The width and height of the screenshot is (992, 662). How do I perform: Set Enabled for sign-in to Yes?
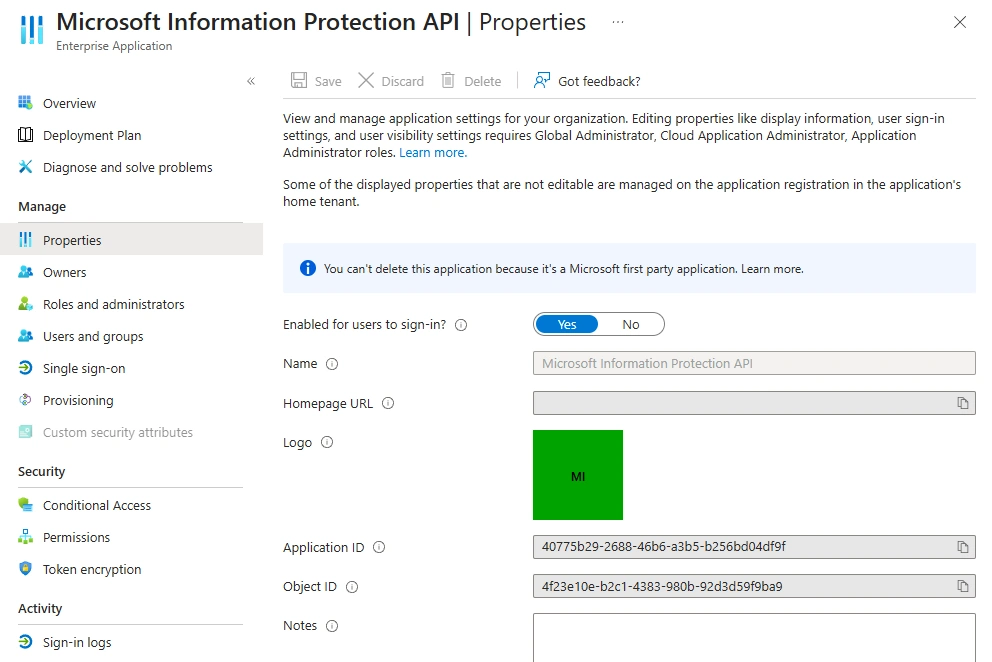click(567, 324)
